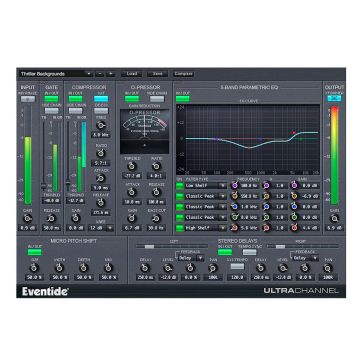360x360 pixels.
Task: Select next preset with plus button
Action: pyautogui.click(x=111, y=74)
